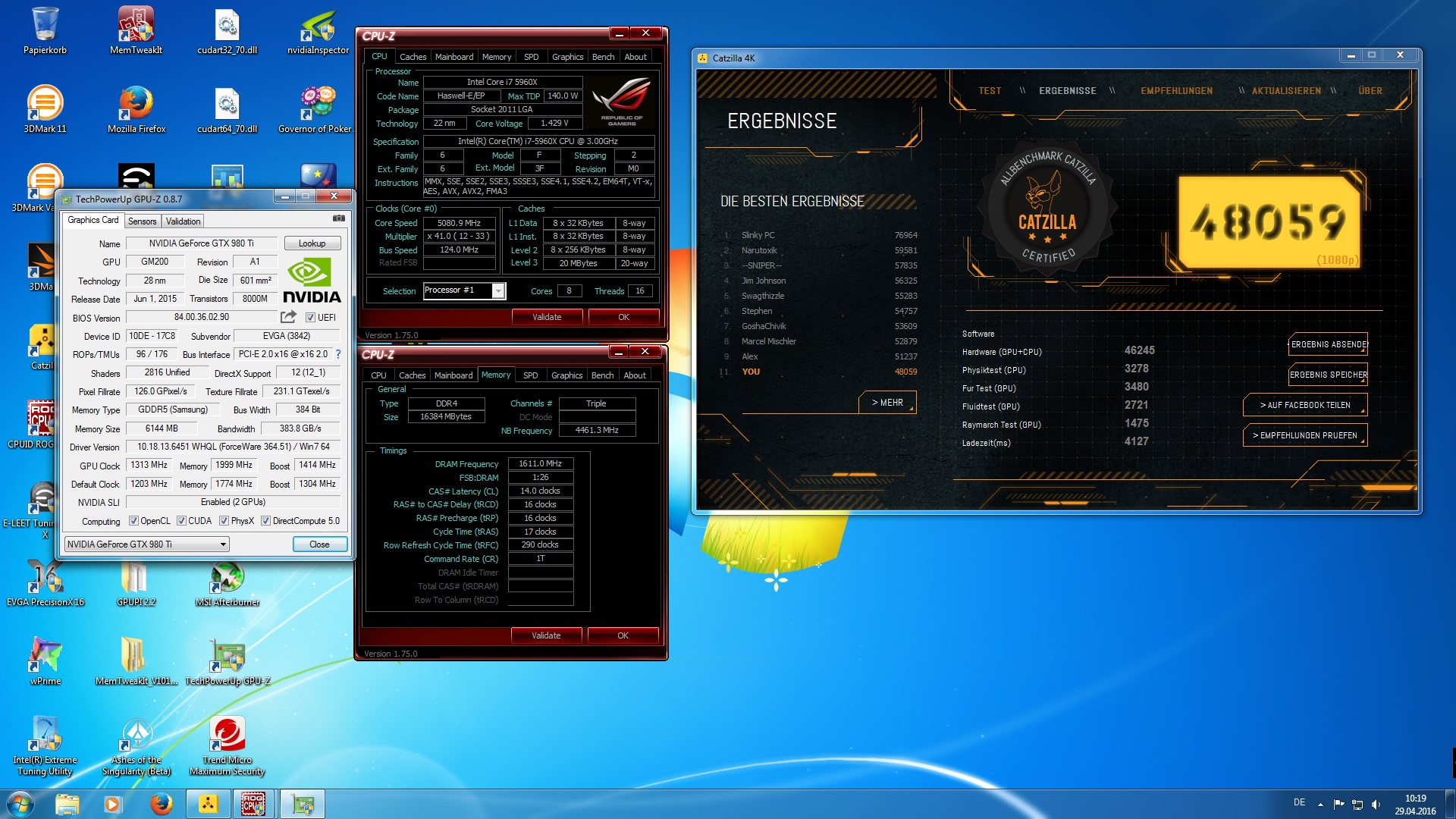Toggle CUDA computing checkbox
Screen dimensions: 1456x819
coord(181,521)
